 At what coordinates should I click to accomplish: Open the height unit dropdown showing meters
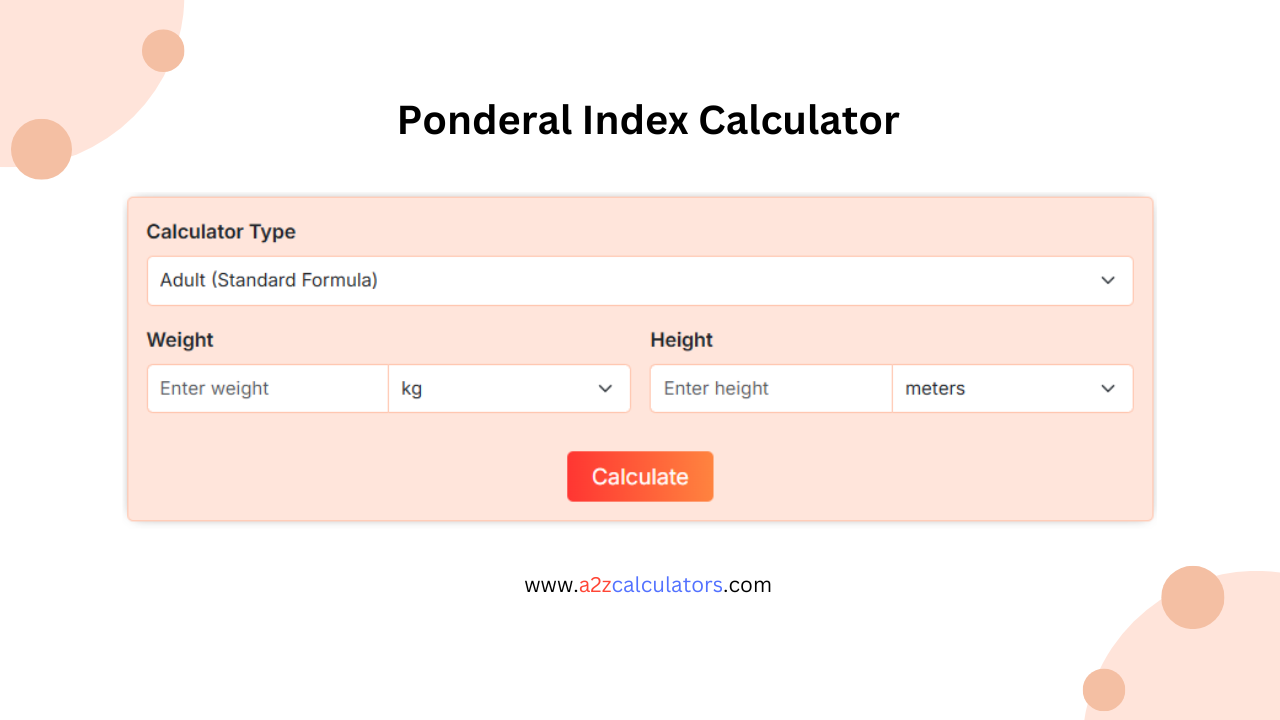point(1012,388)
